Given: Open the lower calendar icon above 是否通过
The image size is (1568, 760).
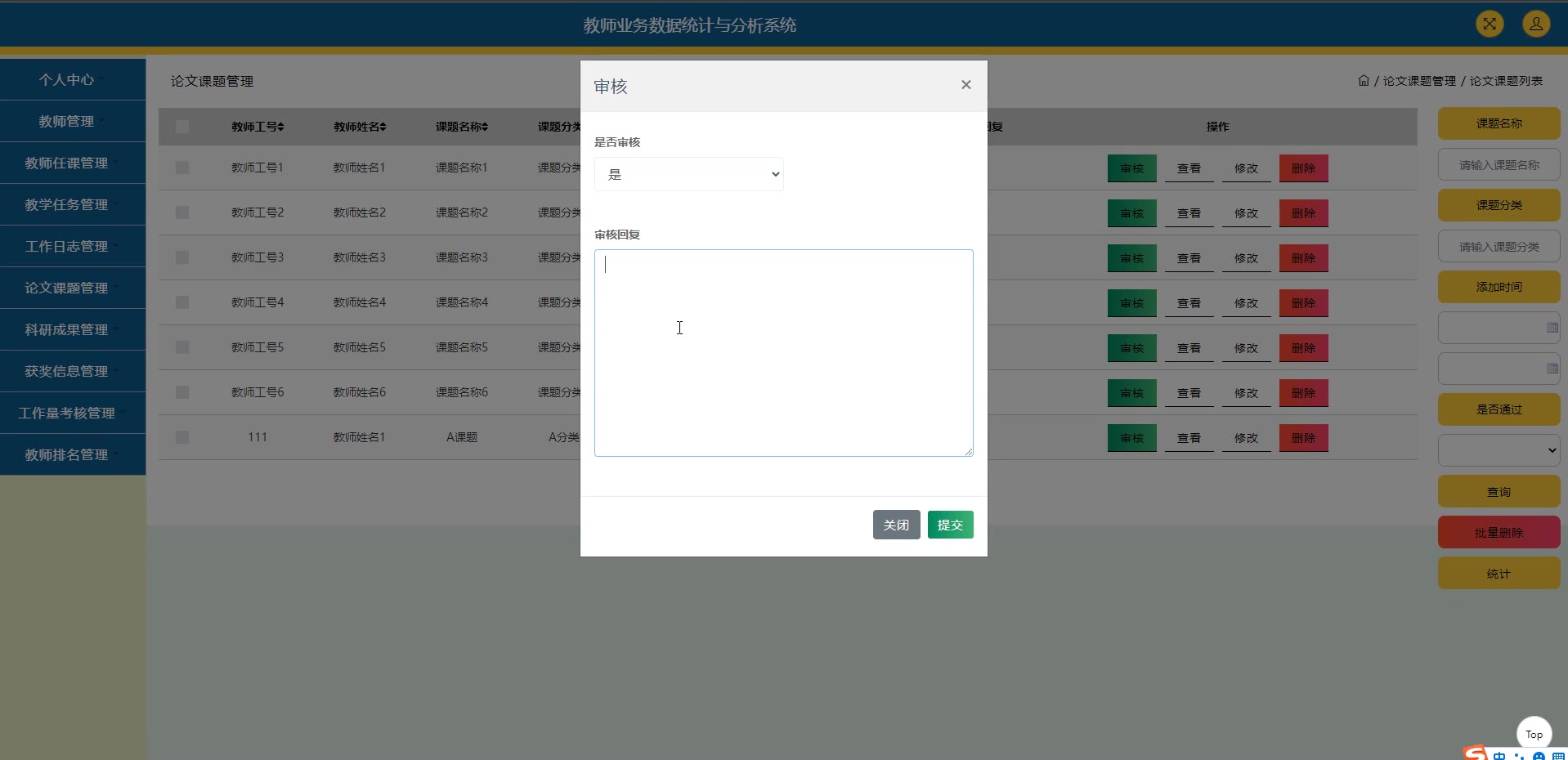Looking at the screenshot, I should pyautogui.click(x=1552, y=369).
